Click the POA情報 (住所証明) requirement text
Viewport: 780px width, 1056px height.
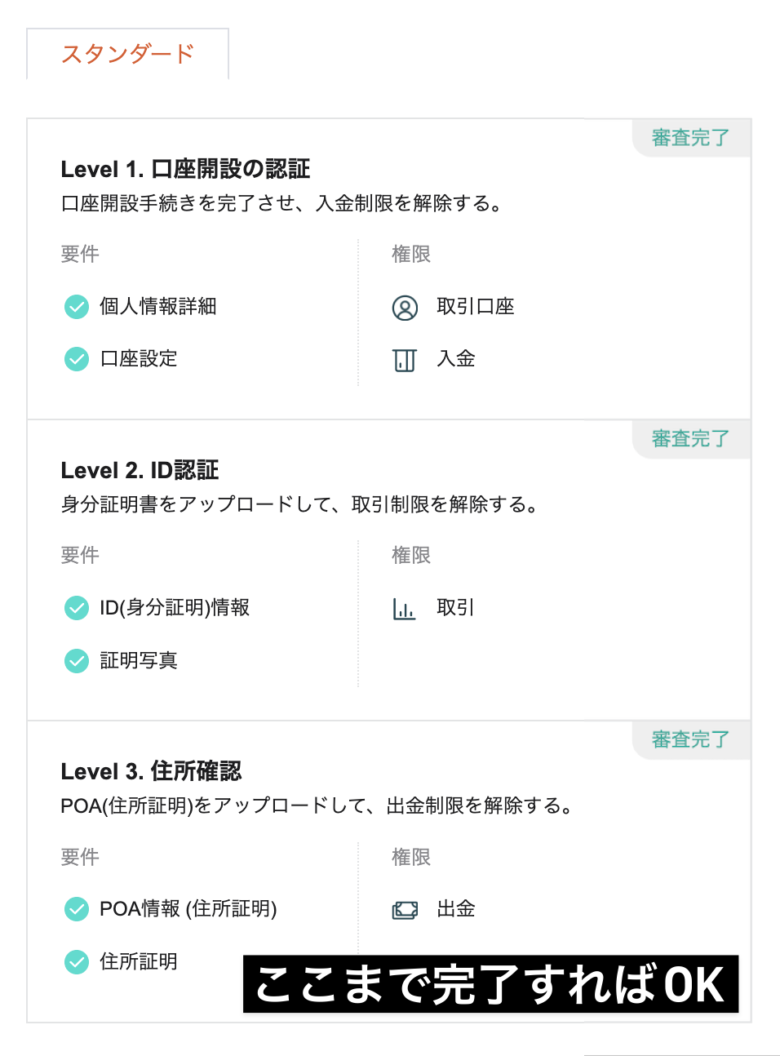point(188,910)
